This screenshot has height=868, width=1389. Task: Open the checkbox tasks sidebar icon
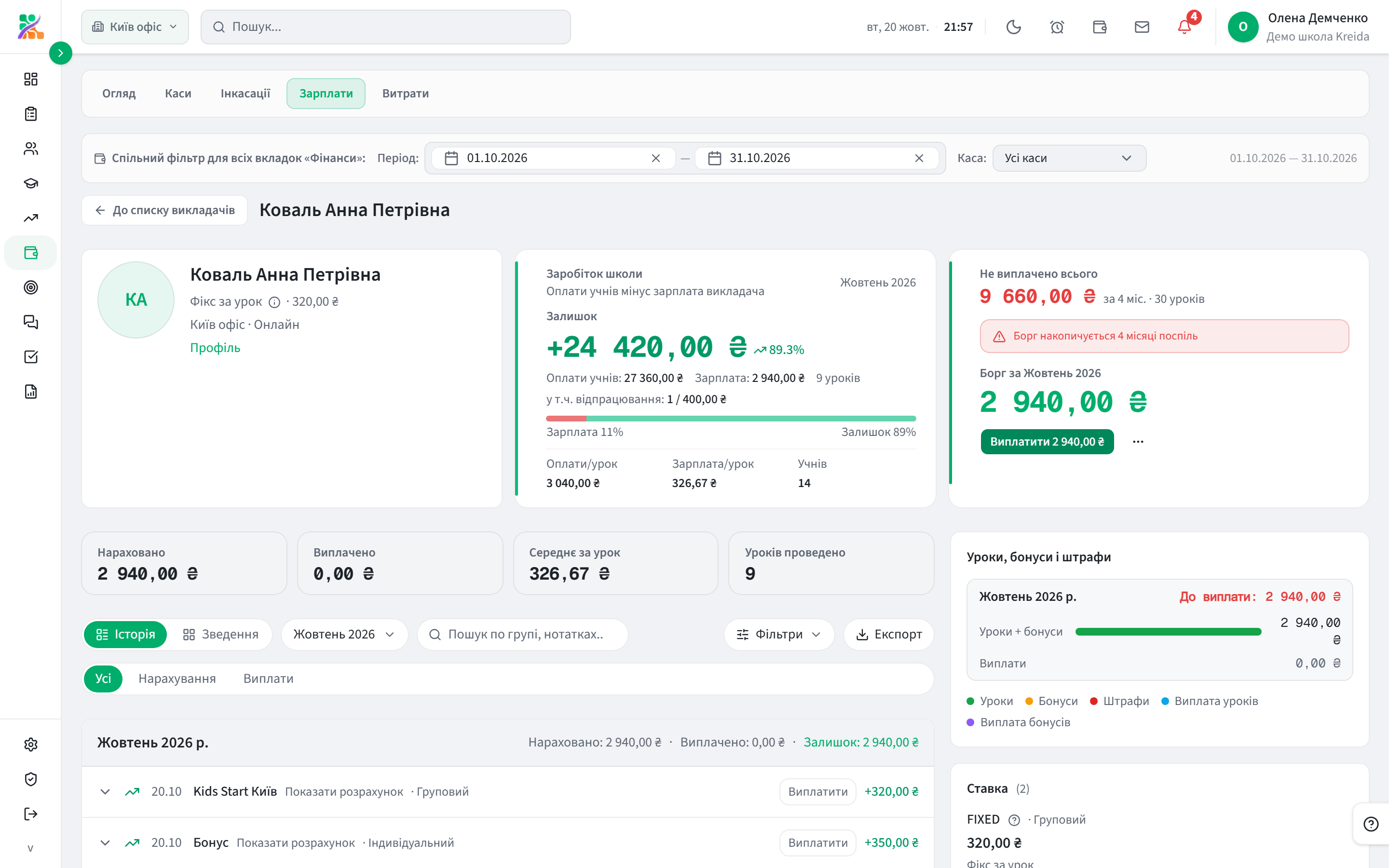31,357
